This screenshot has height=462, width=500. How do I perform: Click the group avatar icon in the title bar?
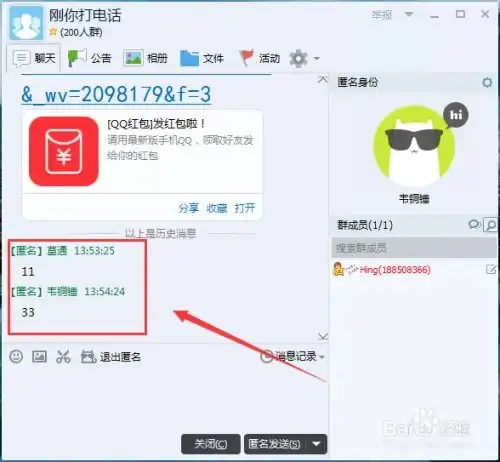pos(26,23)
